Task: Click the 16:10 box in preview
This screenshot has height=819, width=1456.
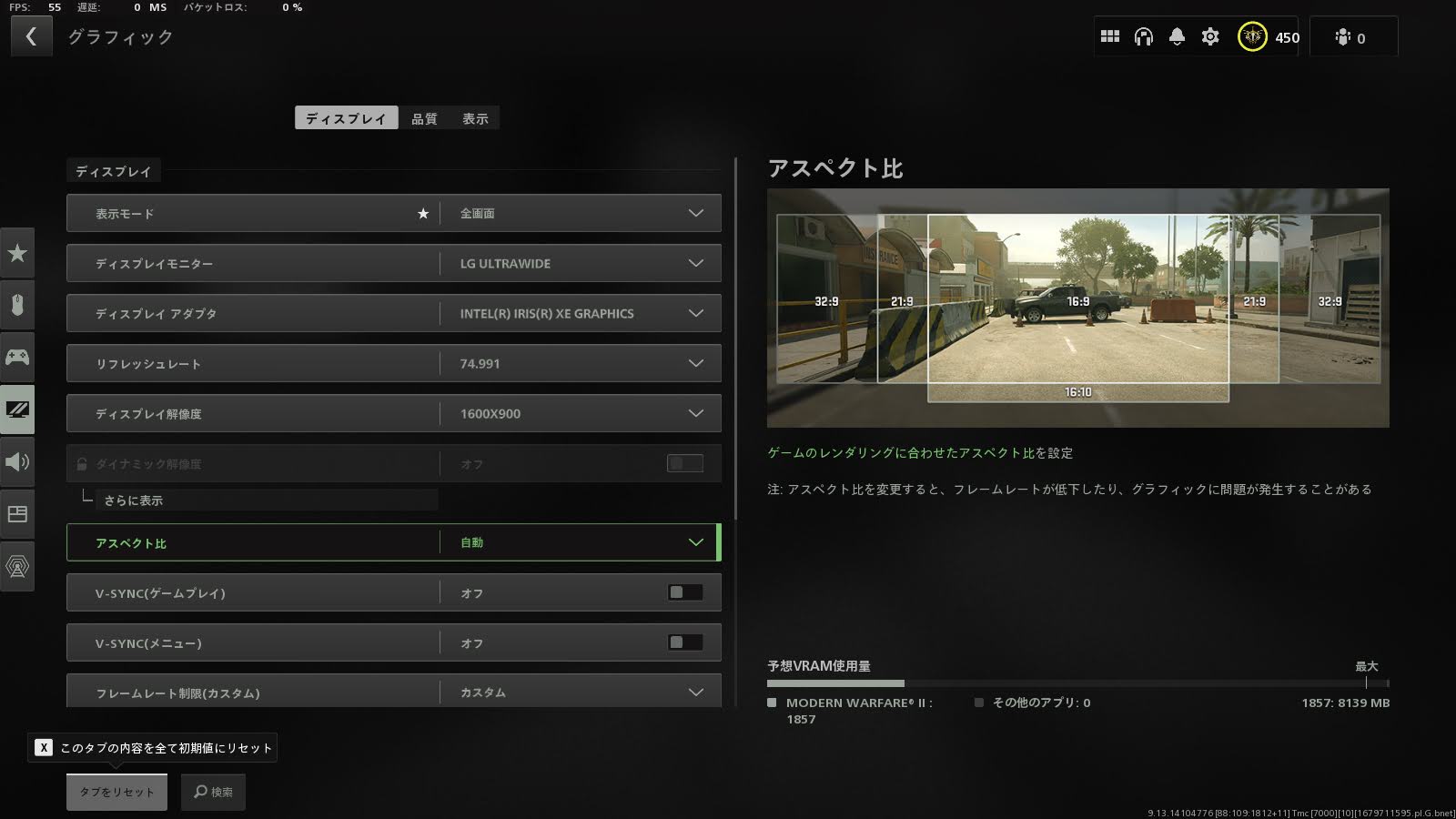Action: (x=1077, y=392)
